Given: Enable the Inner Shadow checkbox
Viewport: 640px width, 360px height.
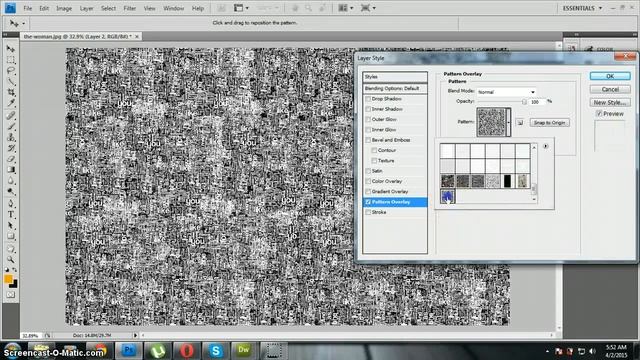Looking at the screenshot, I should coord(368,109).
